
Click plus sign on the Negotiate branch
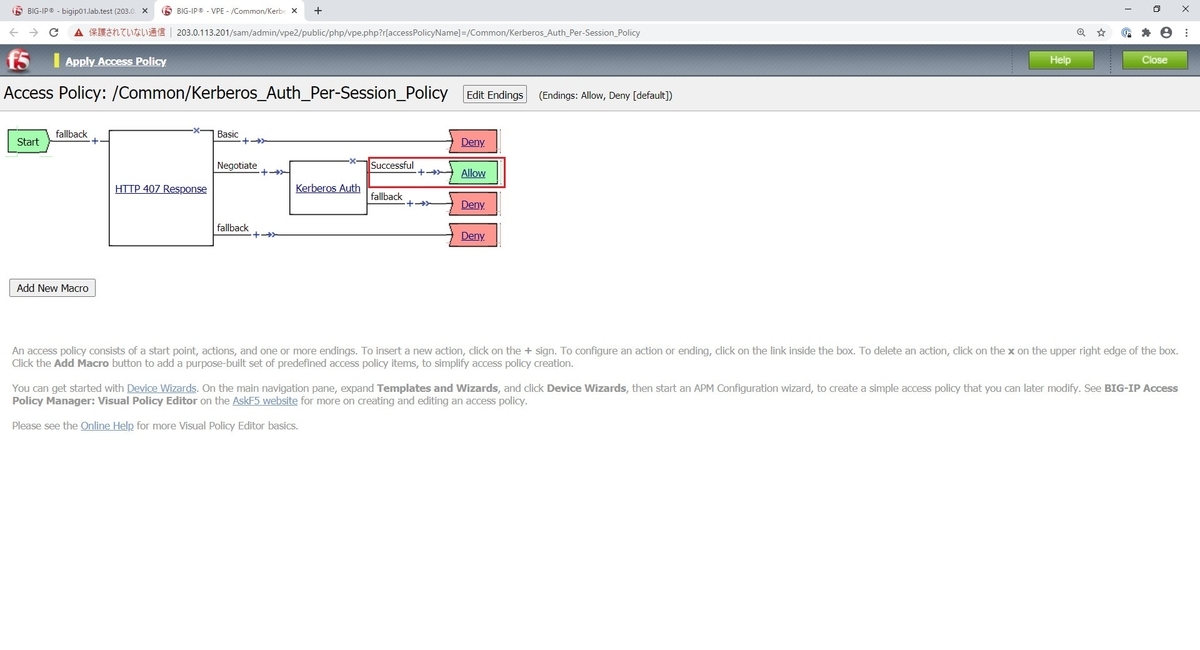(x=265, y=172)
